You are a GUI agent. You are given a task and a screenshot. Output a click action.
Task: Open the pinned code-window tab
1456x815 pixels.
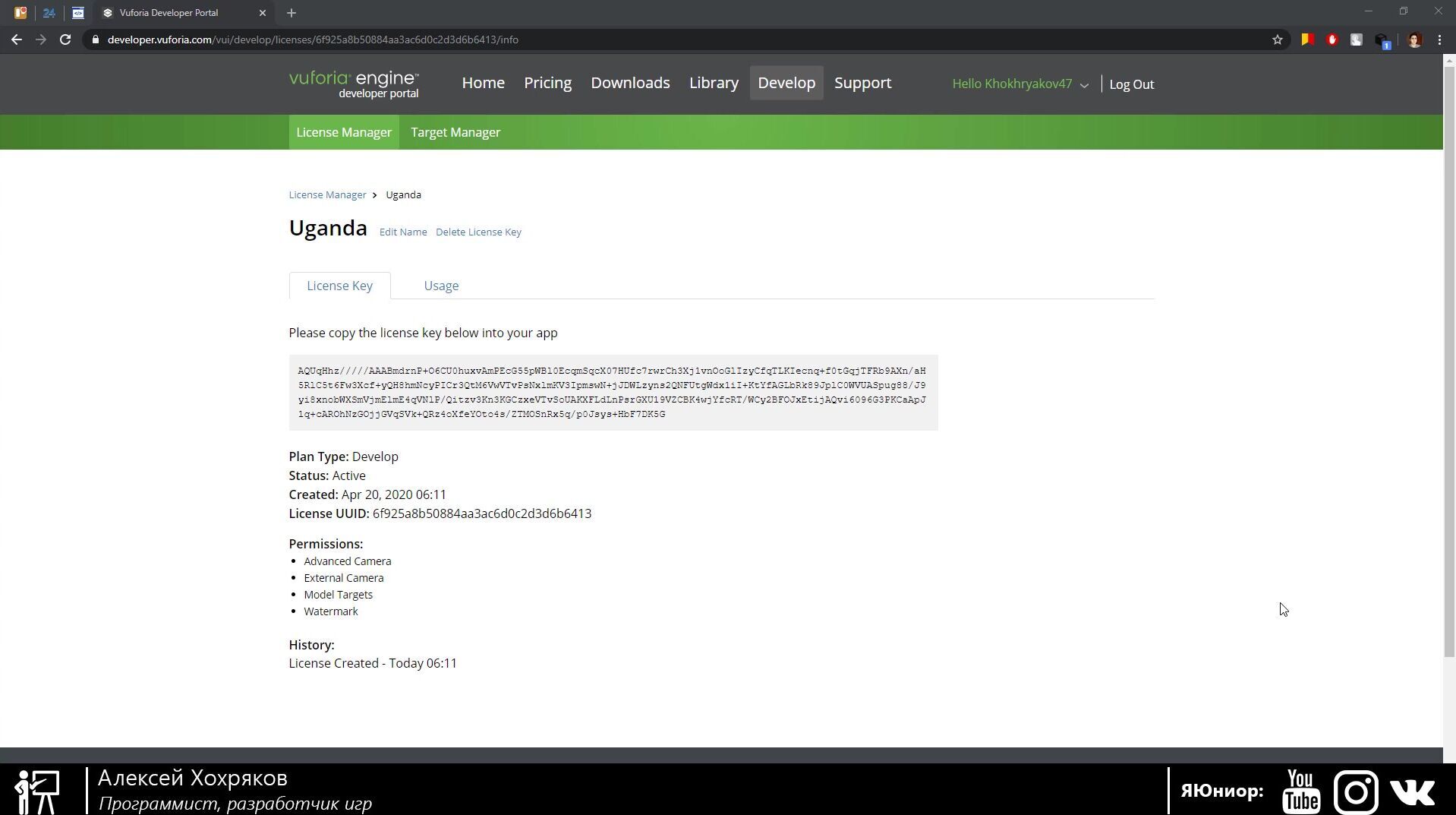[x=78, y=13]
